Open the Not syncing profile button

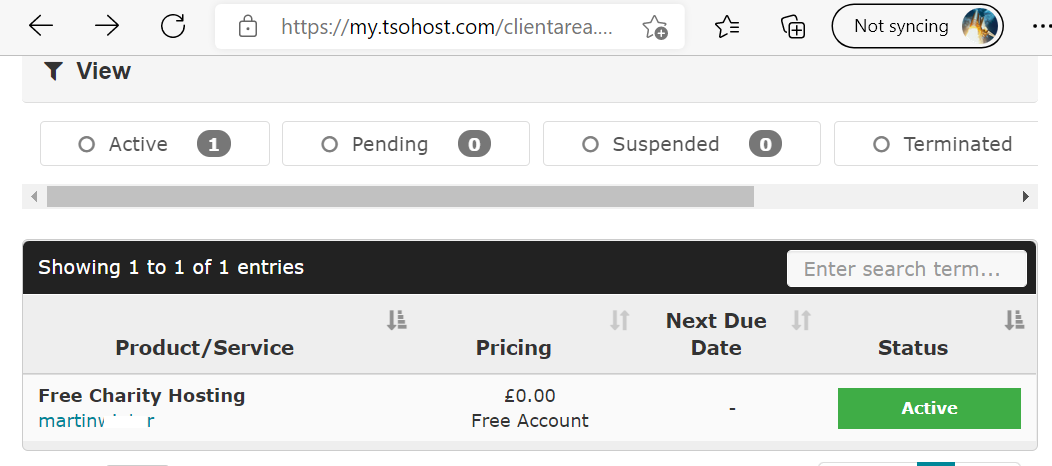(x=917, y=27)
